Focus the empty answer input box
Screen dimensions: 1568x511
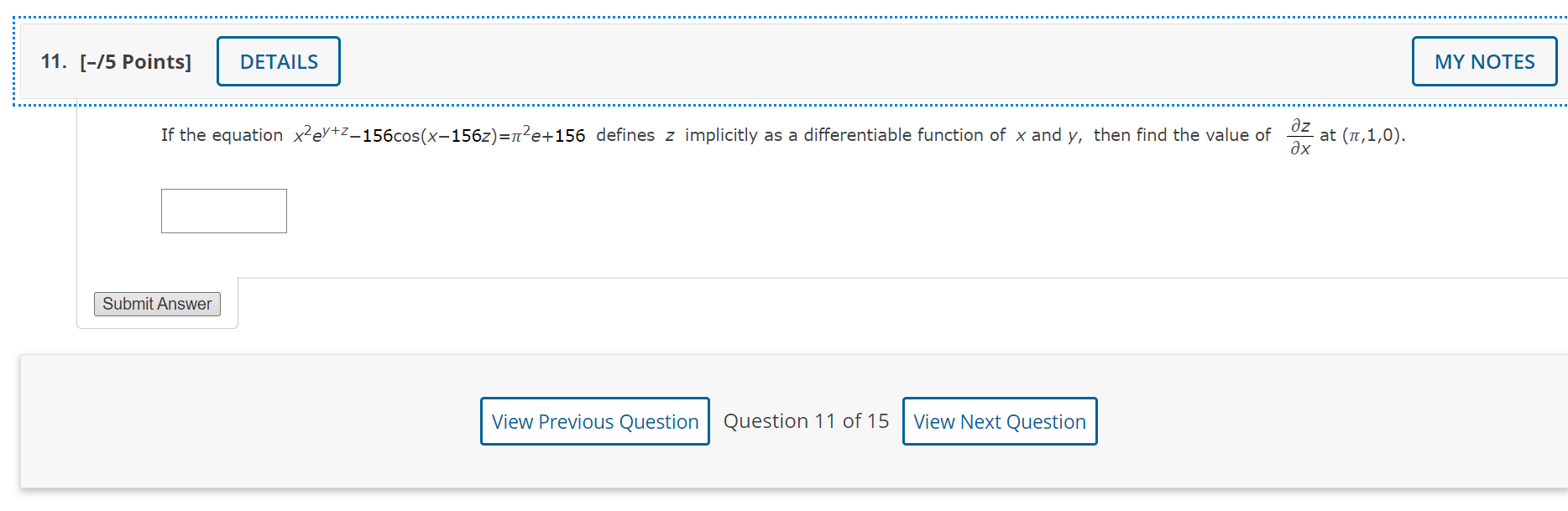[224, 211]
